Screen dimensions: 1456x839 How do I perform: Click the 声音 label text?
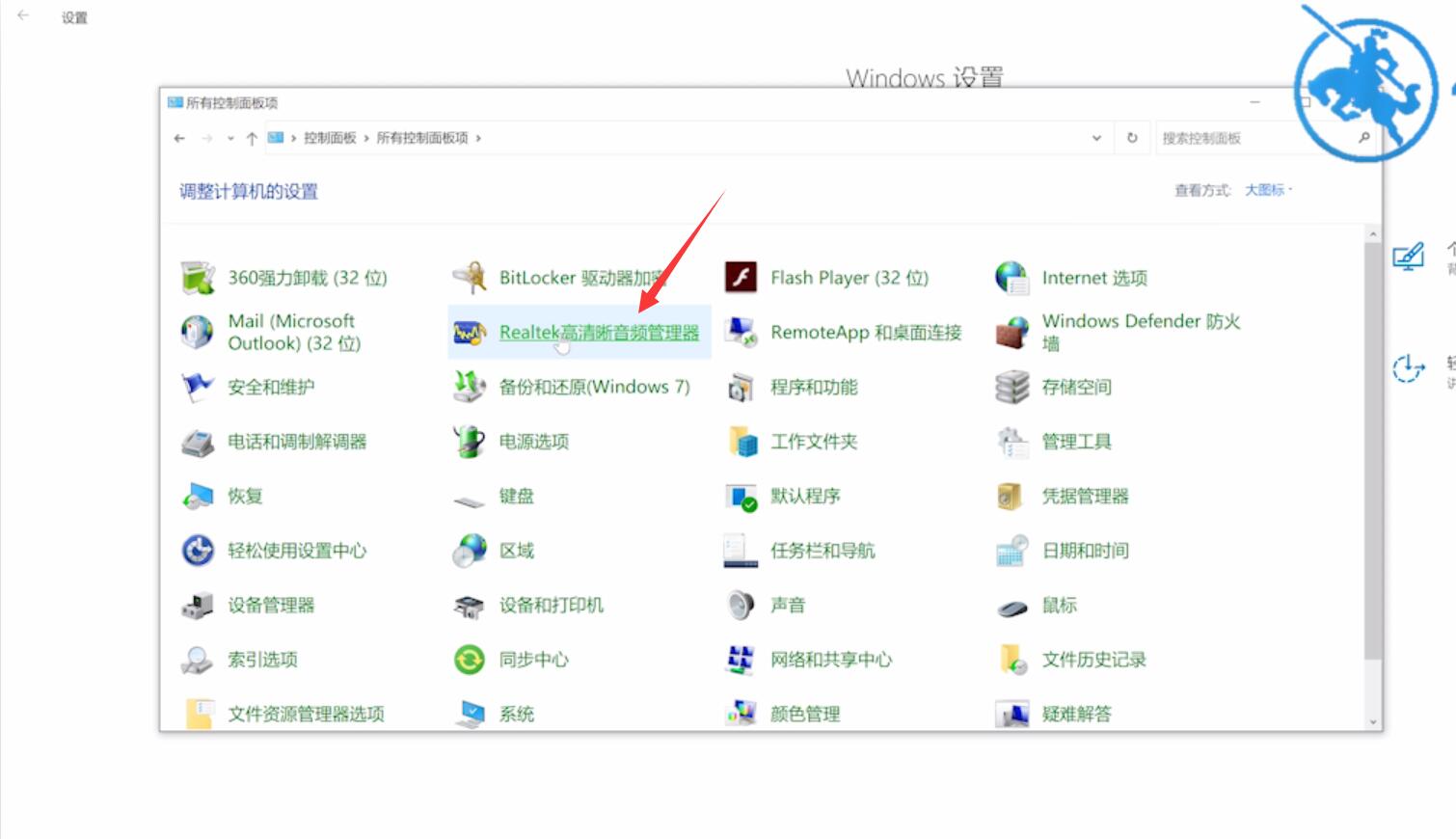click(x=788, y=605)
